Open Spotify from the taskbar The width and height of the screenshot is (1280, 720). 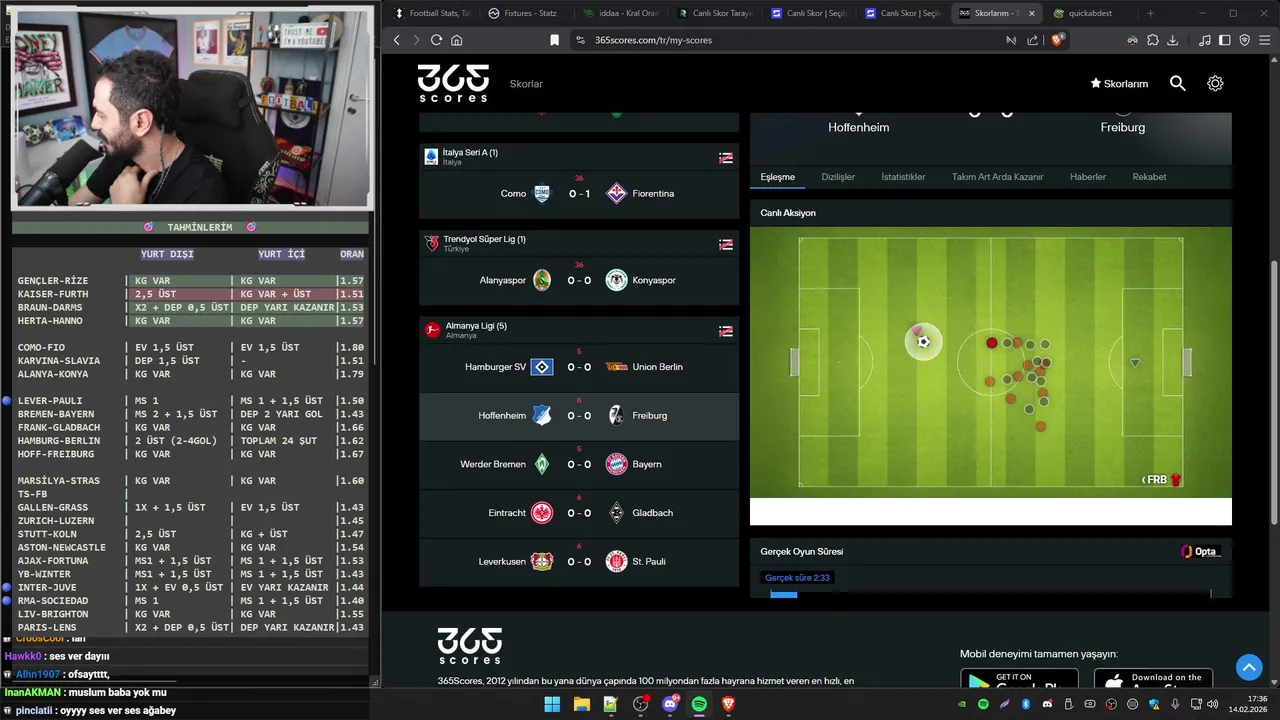699,704
